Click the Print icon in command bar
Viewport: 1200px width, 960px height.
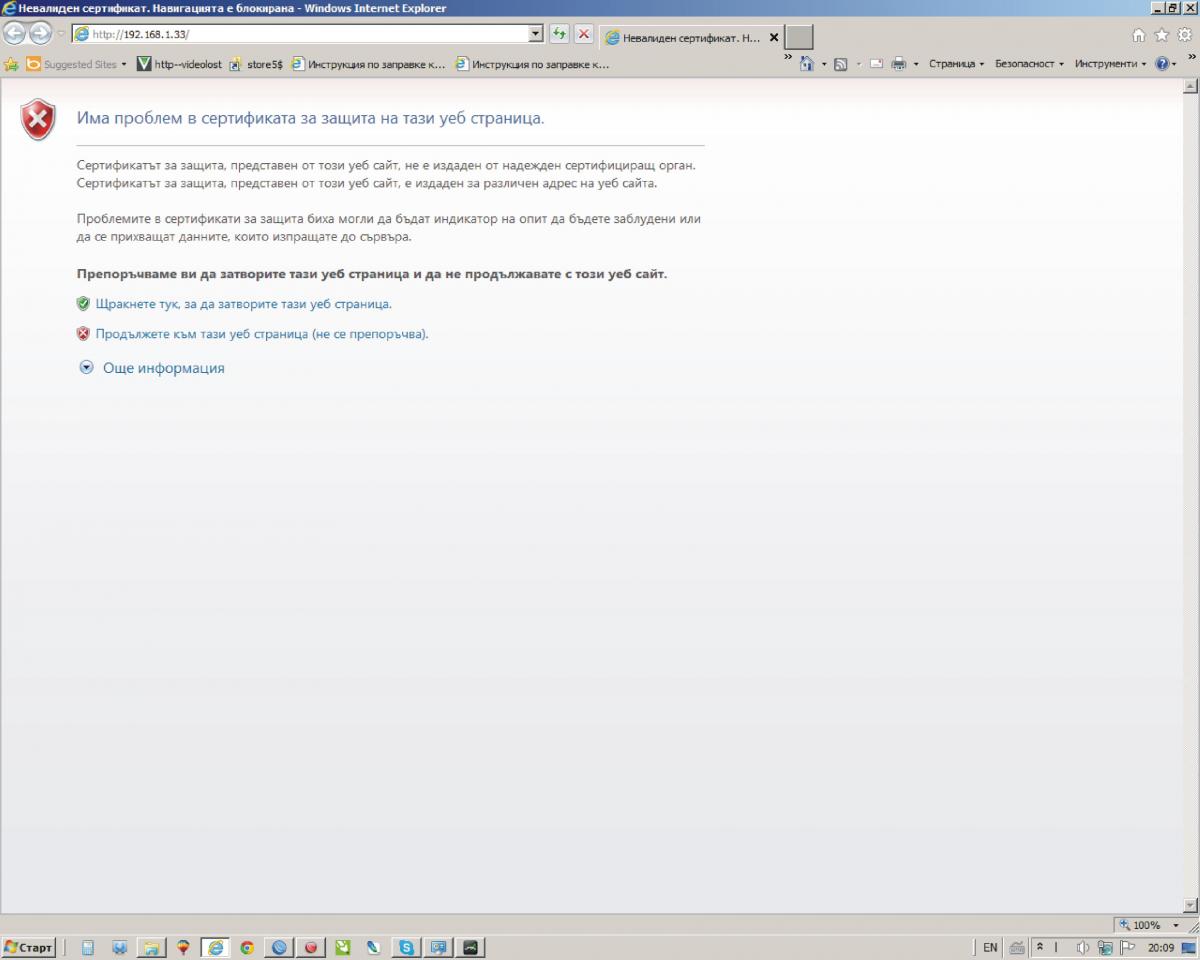898,64
